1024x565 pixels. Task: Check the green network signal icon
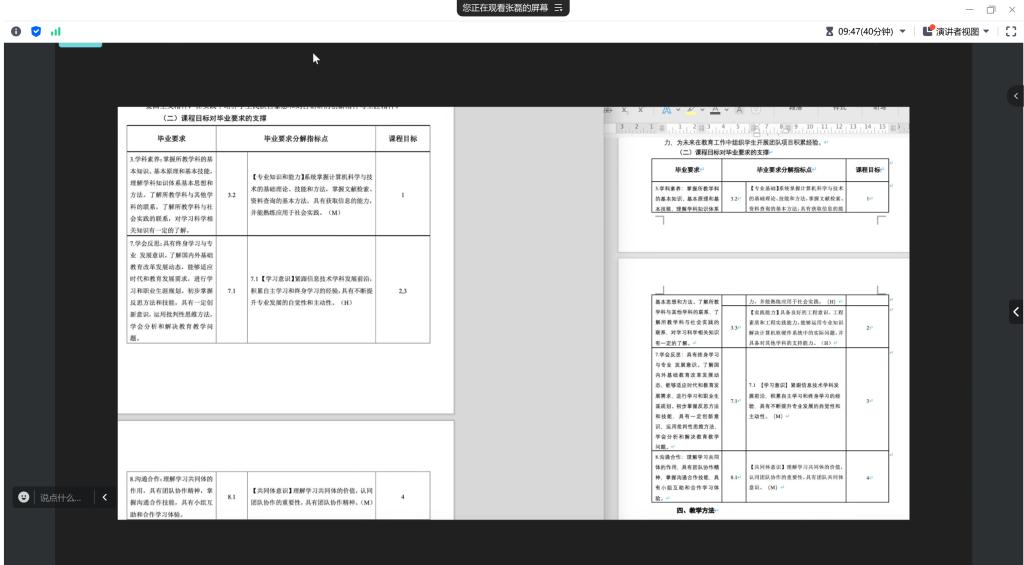pyautogui.click(x=55, y=31)
